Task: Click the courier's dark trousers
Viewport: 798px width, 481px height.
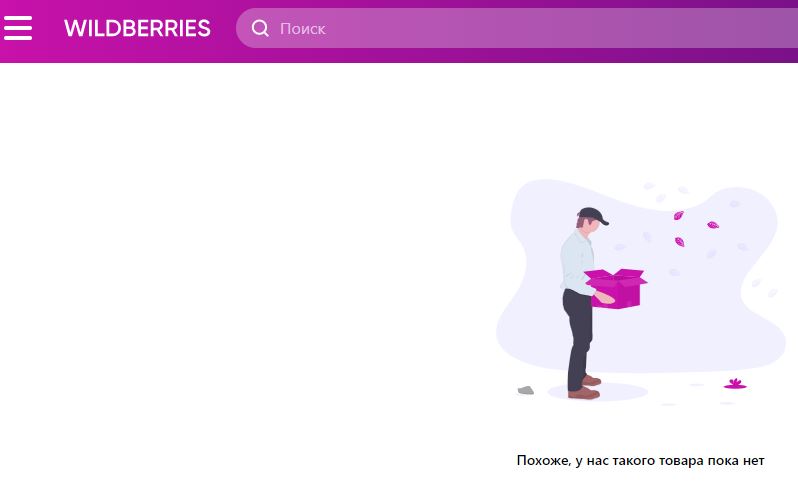Action: [x=579, y=338]
